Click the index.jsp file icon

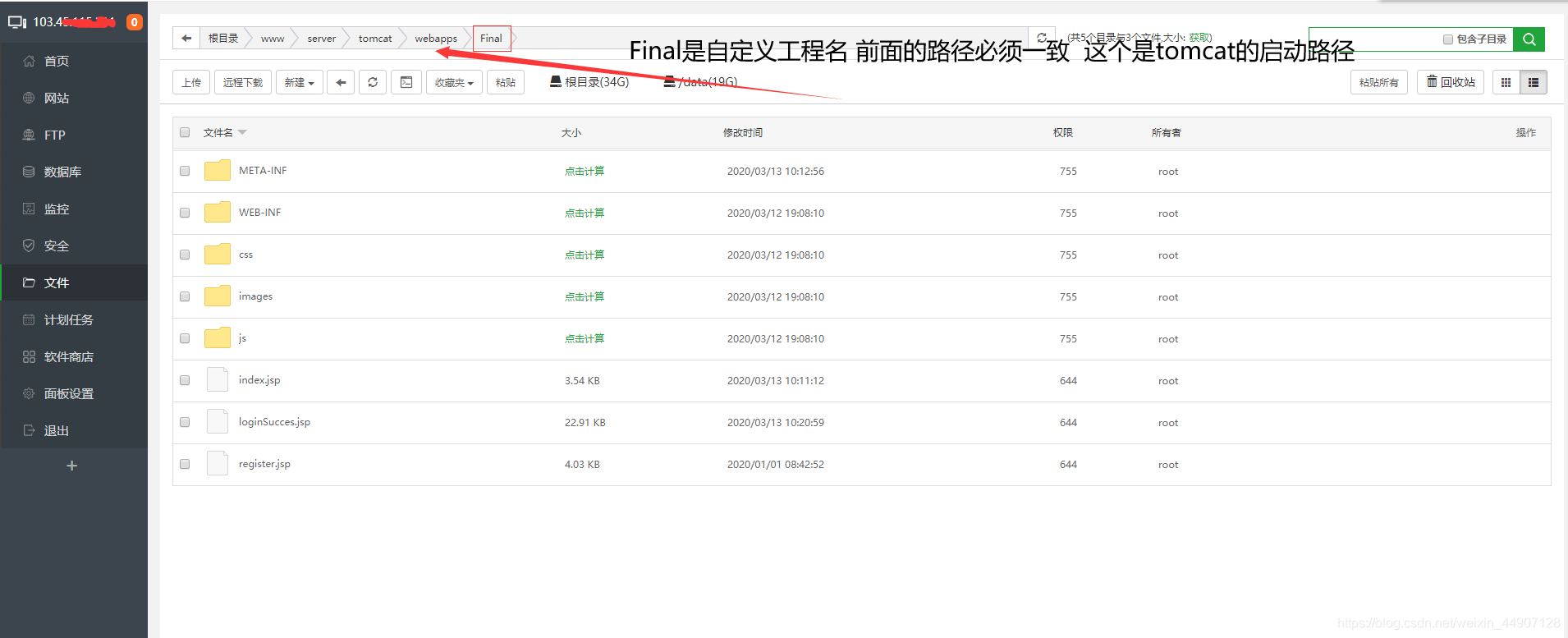(218, 380)
